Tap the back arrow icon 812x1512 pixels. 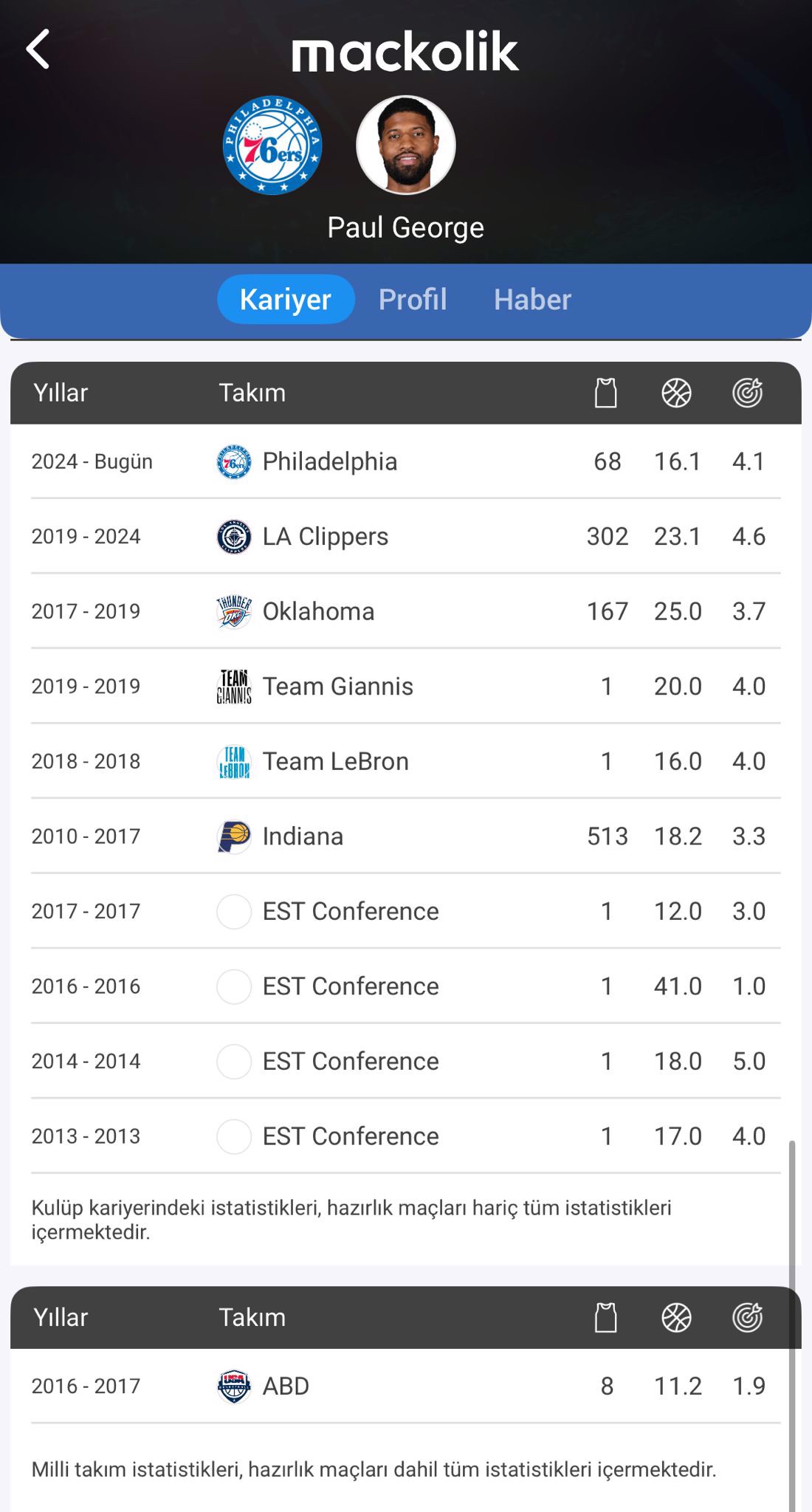point(38,49)
